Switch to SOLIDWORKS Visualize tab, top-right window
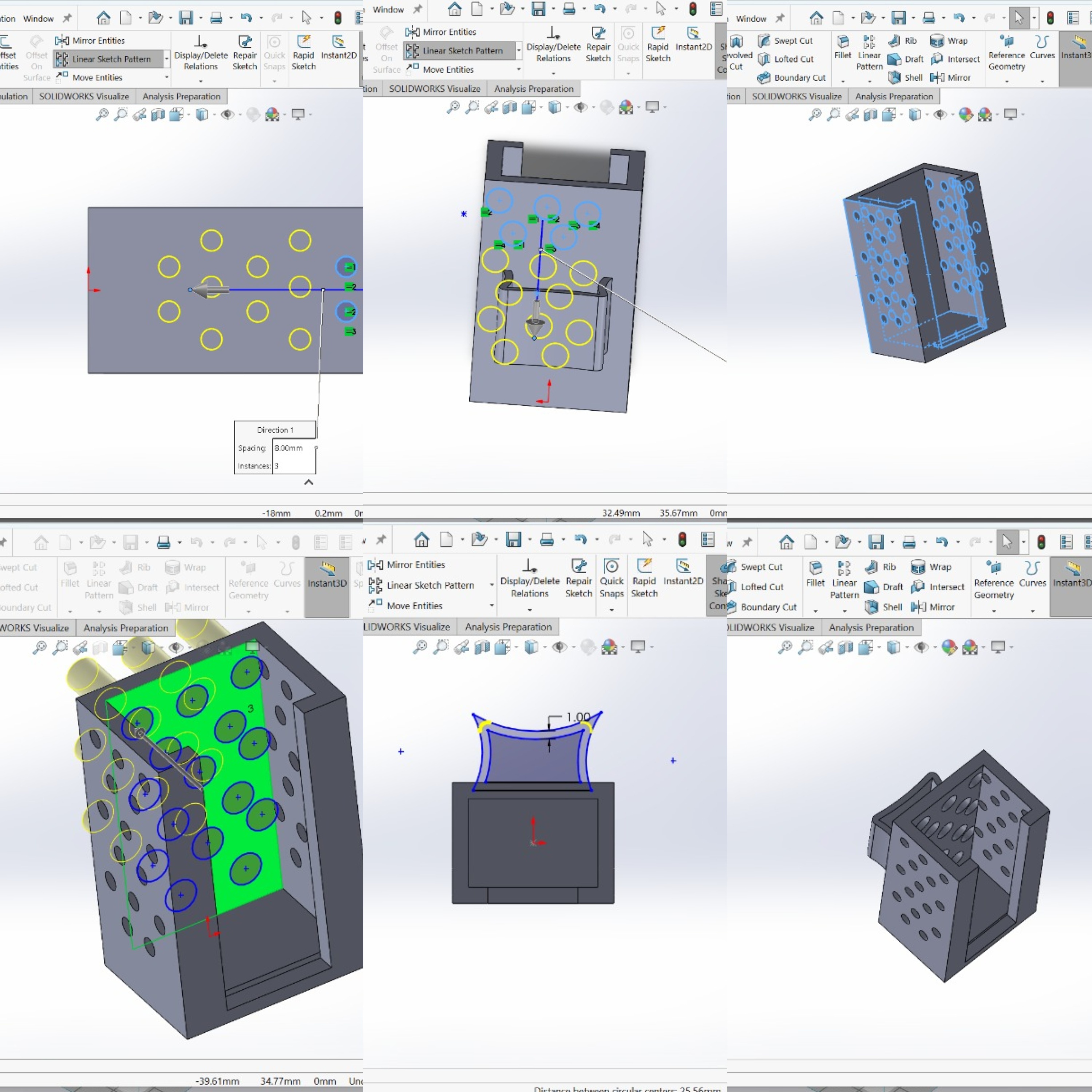The width and height of the screenshot is (1092, 1092). (796, 96)
